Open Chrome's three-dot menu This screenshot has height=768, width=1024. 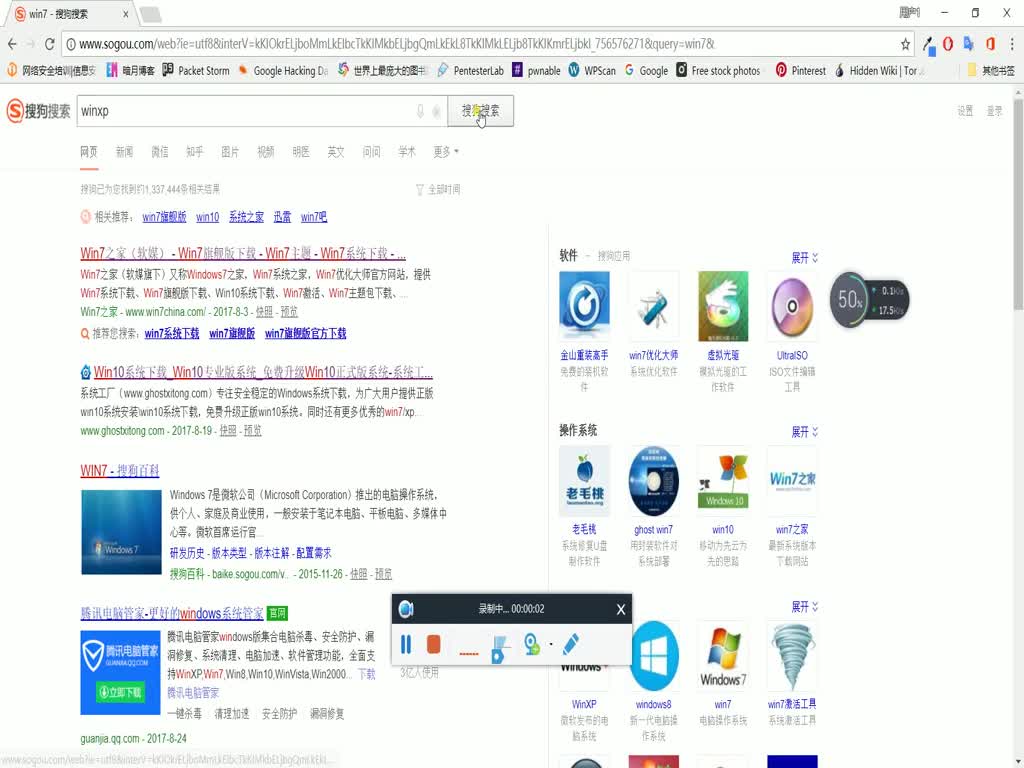[1012, 44]
